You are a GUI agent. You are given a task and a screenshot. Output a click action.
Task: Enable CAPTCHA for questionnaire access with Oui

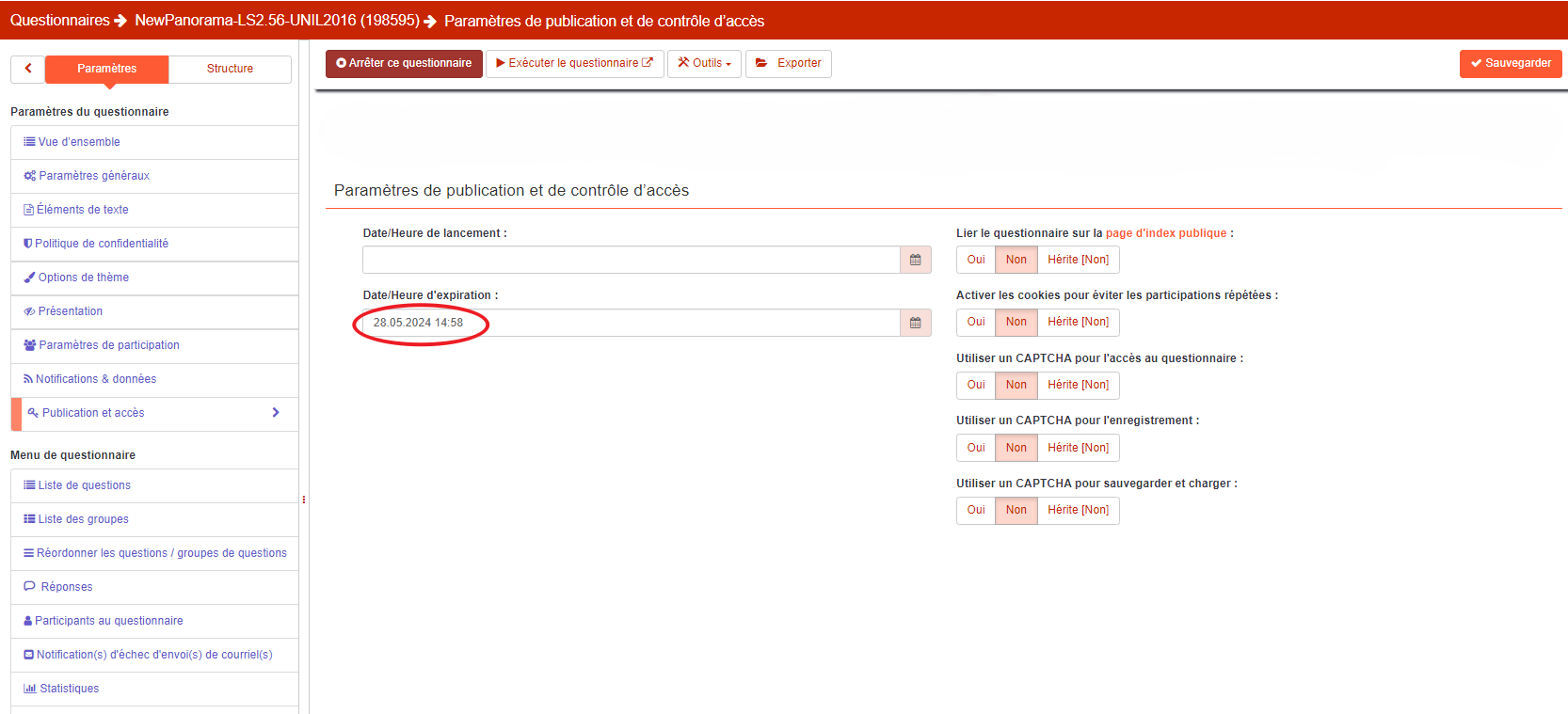tap(976, 385)
